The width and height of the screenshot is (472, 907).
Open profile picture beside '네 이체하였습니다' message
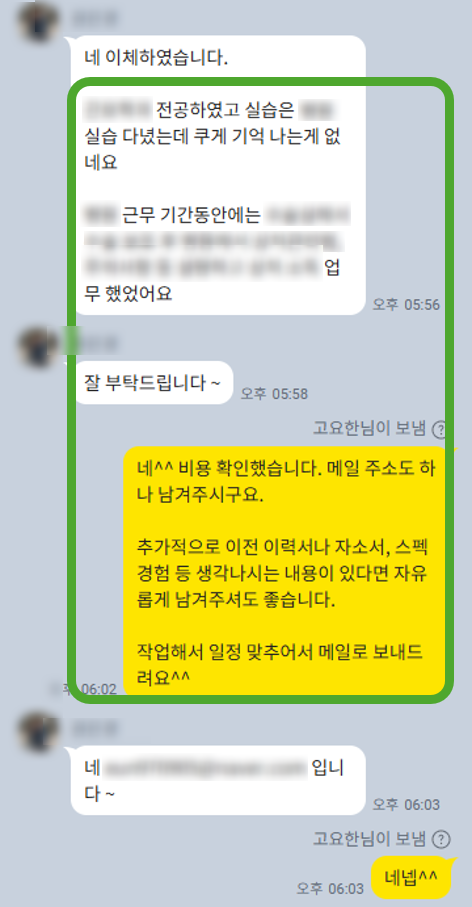pyautogui.click(x=37, y=22)
